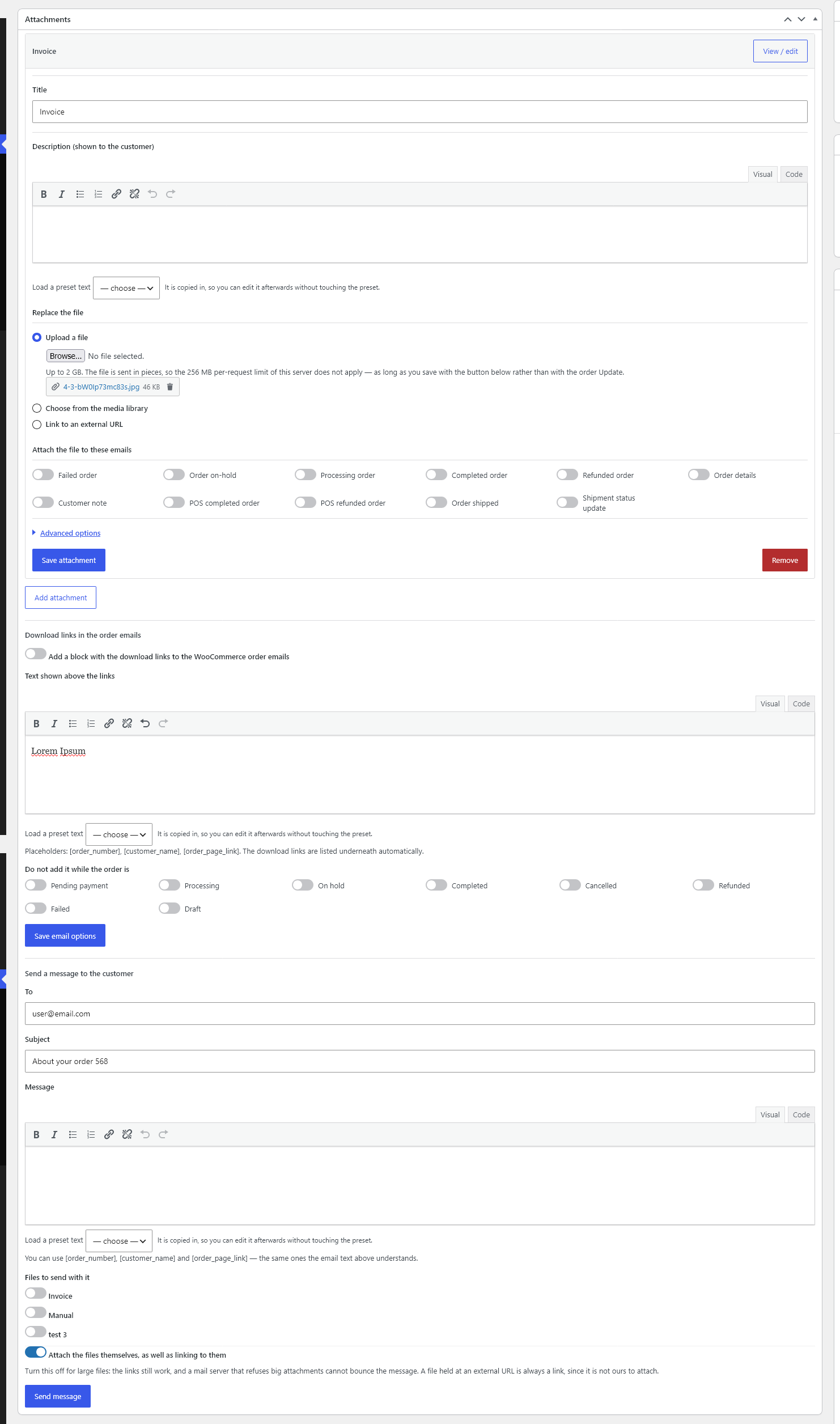Screen dimensions: 840x1424
Task: Click the Save attachment button
Action: coord(69,560)
